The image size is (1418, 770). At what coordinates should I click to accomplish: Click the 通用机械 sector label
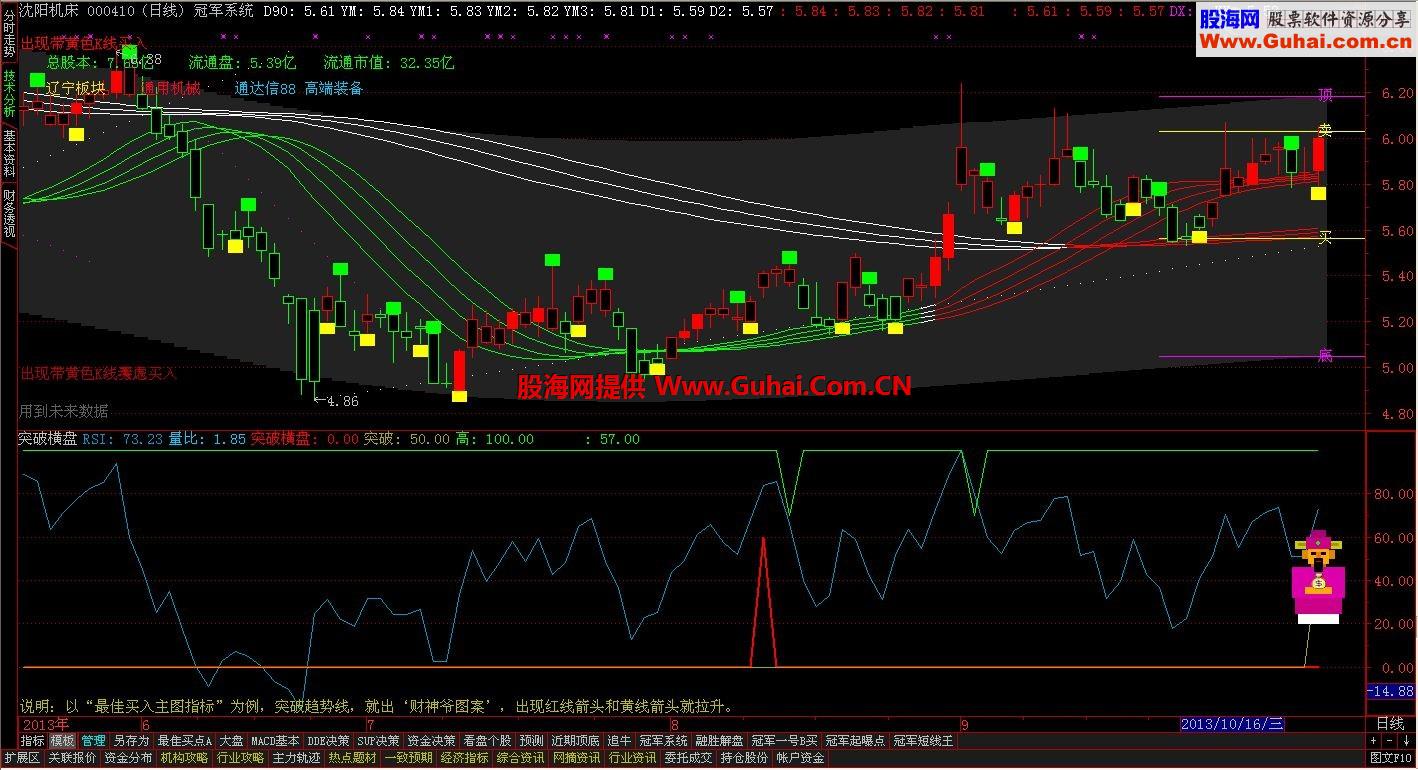pos(171,88)
